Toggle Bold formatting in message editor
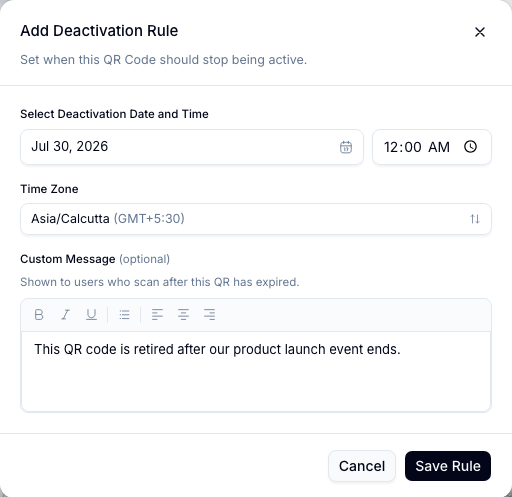This screenshot has width=512, height=497. click(39, 315)
